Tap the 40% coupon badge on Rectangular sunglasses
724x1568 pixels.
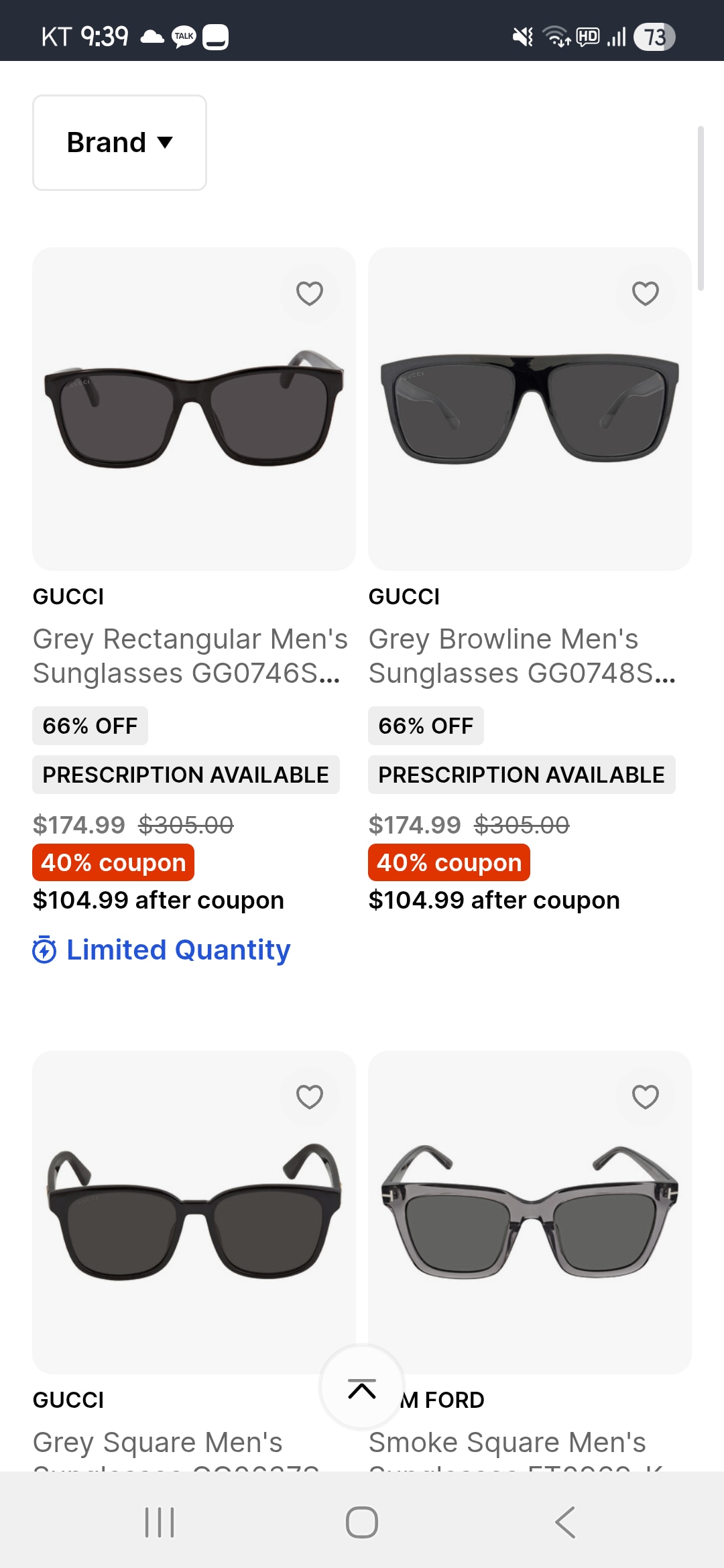click(113, 862)
